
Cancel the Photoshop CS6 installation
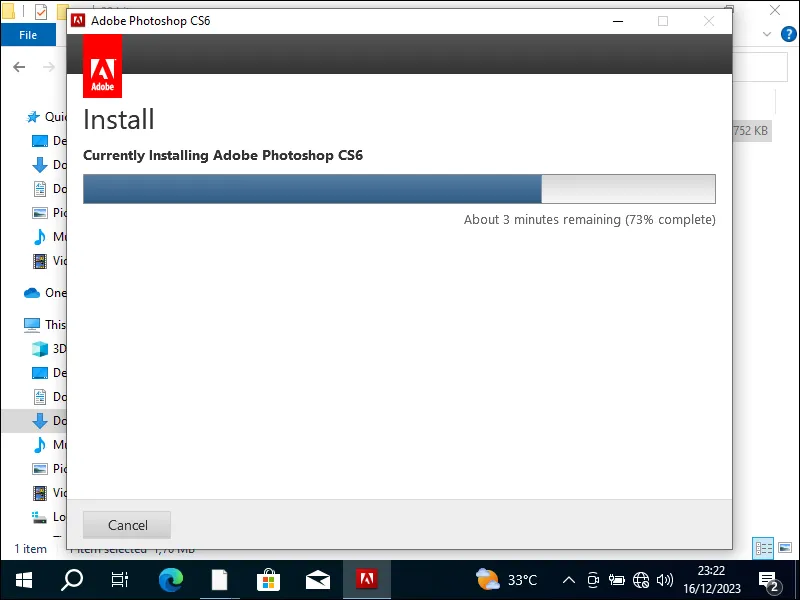pos(126,524)
